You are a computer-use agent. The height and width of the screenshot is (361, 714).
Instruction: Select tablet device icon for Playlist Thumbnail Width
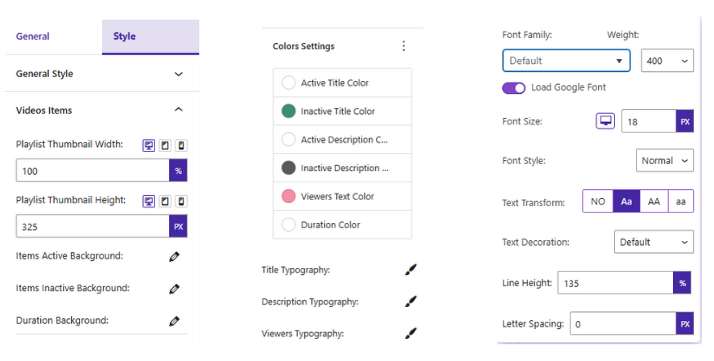[x=165, y=146]
